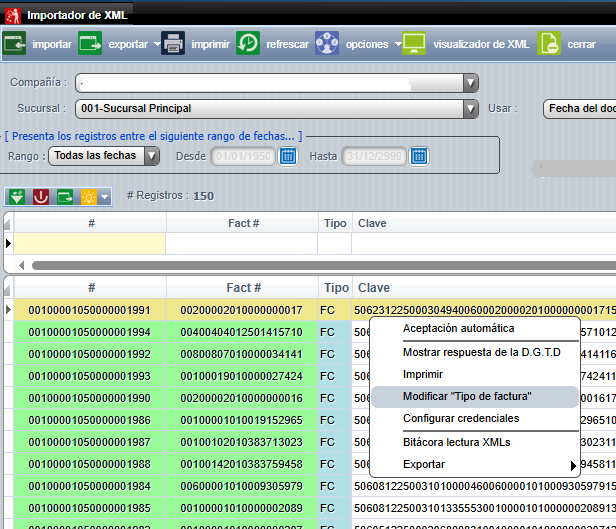This screenshot has width=616, height=529.
Task: Expand the Sucursal dropdown
Action: (x=469, y=108)
